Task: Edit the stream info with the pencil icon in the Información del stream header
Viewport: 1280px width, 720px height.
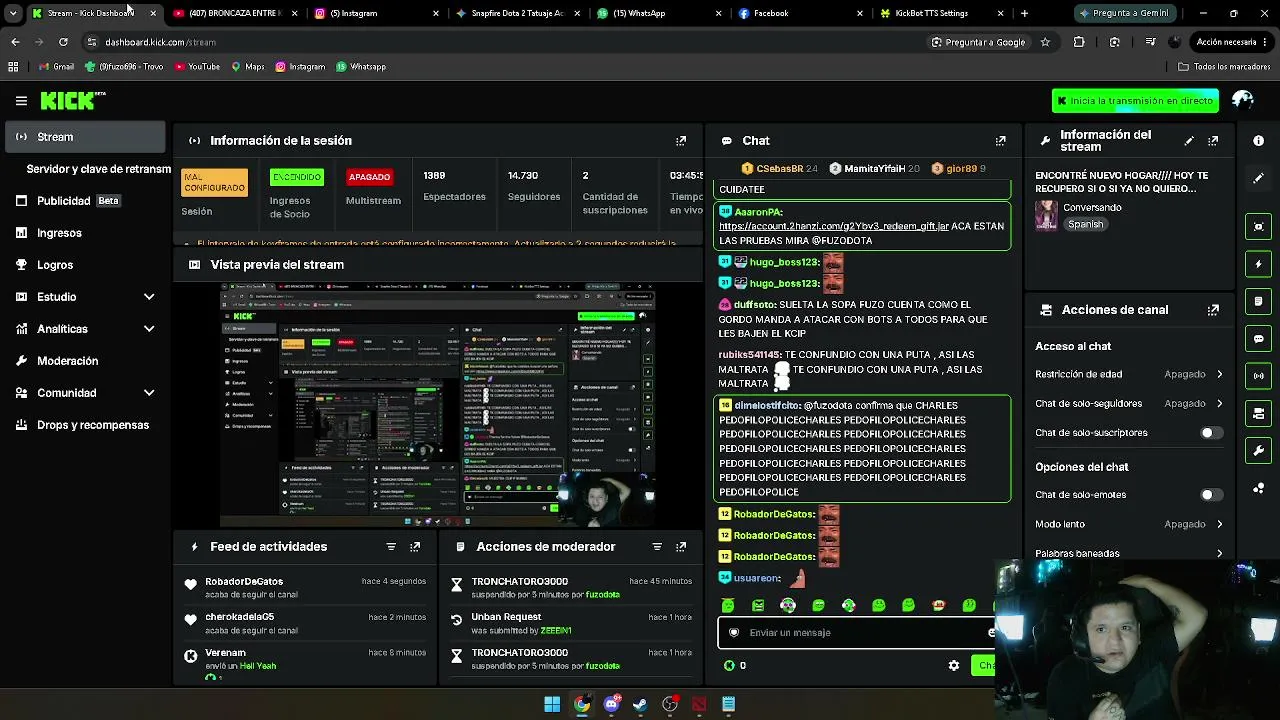Action: pos(1189,141)
